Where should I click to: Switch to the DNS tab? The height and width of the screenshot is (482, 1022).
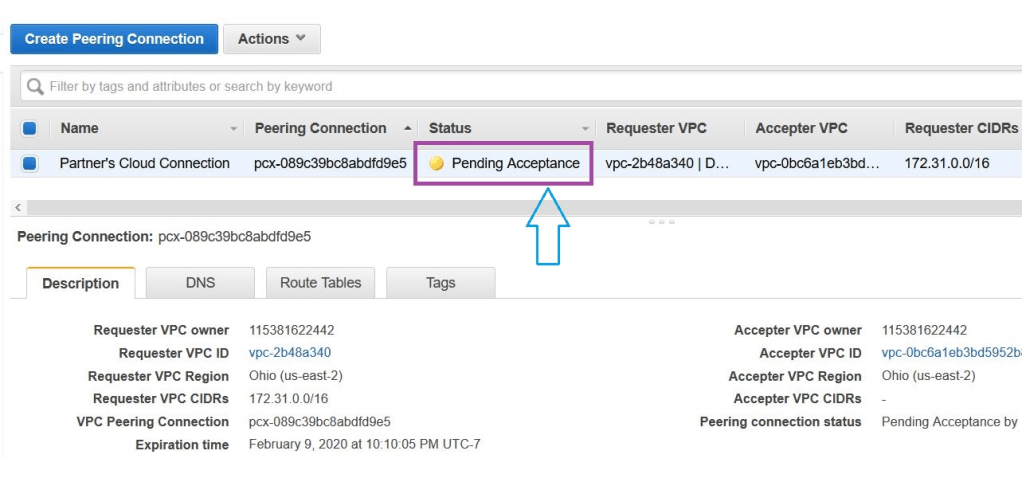tap(200, 283)
